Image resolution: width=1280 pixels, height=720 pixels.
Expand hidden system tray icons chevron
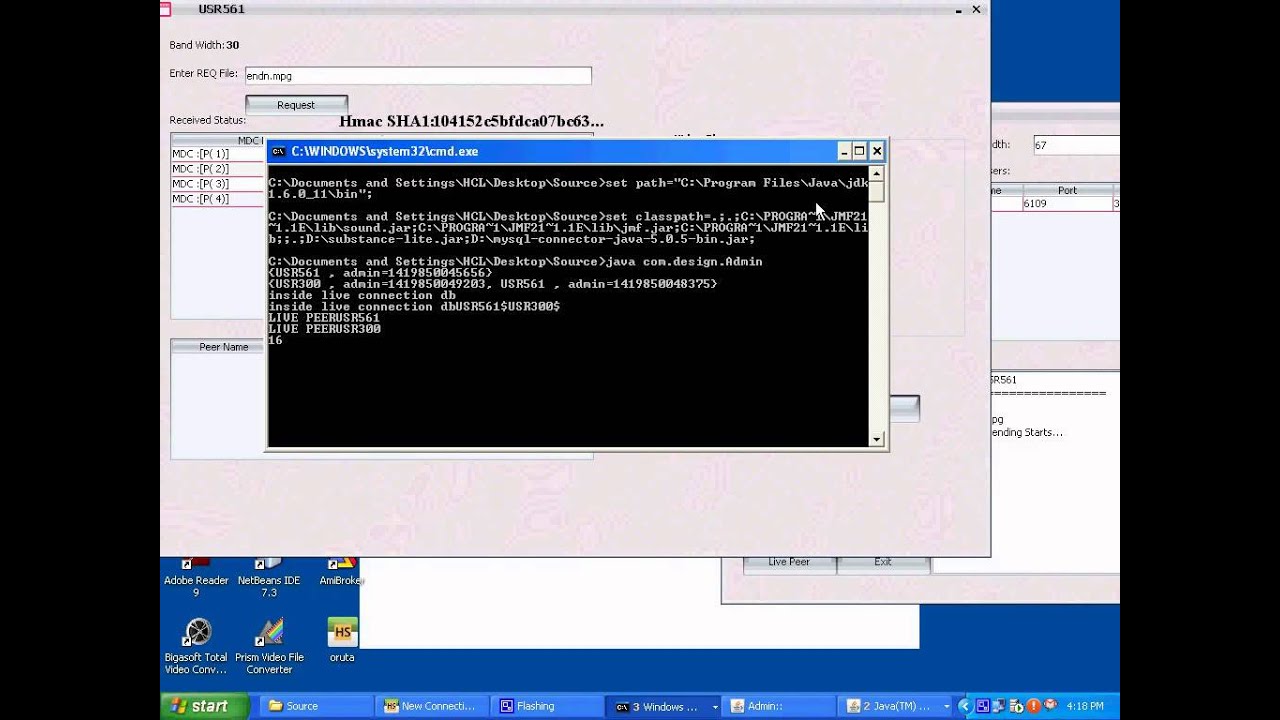pos(966,706)
